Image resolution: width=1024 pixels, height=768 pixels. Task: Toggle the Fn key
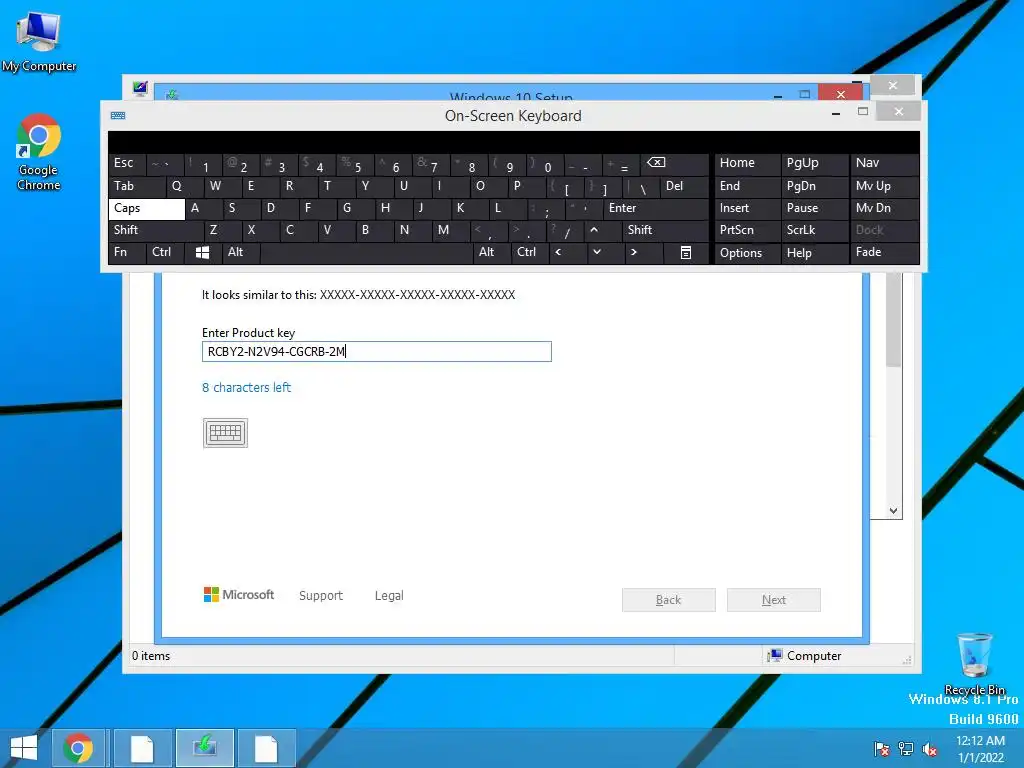[x=127, y=252]
